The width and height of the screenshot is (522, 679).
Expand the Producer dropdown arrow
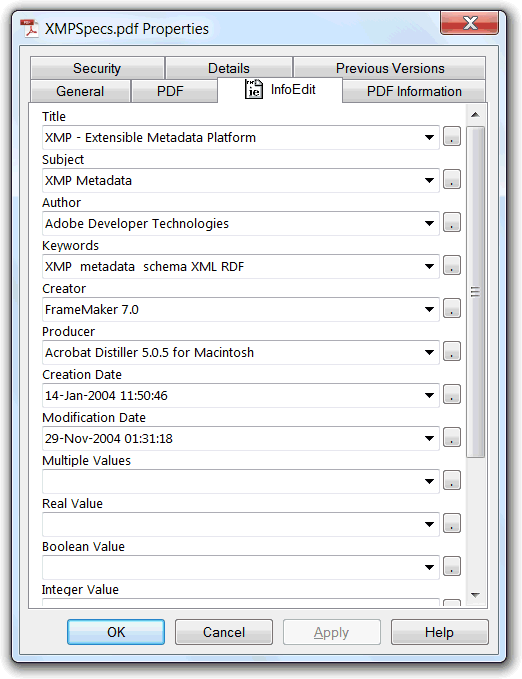[429, 352]
